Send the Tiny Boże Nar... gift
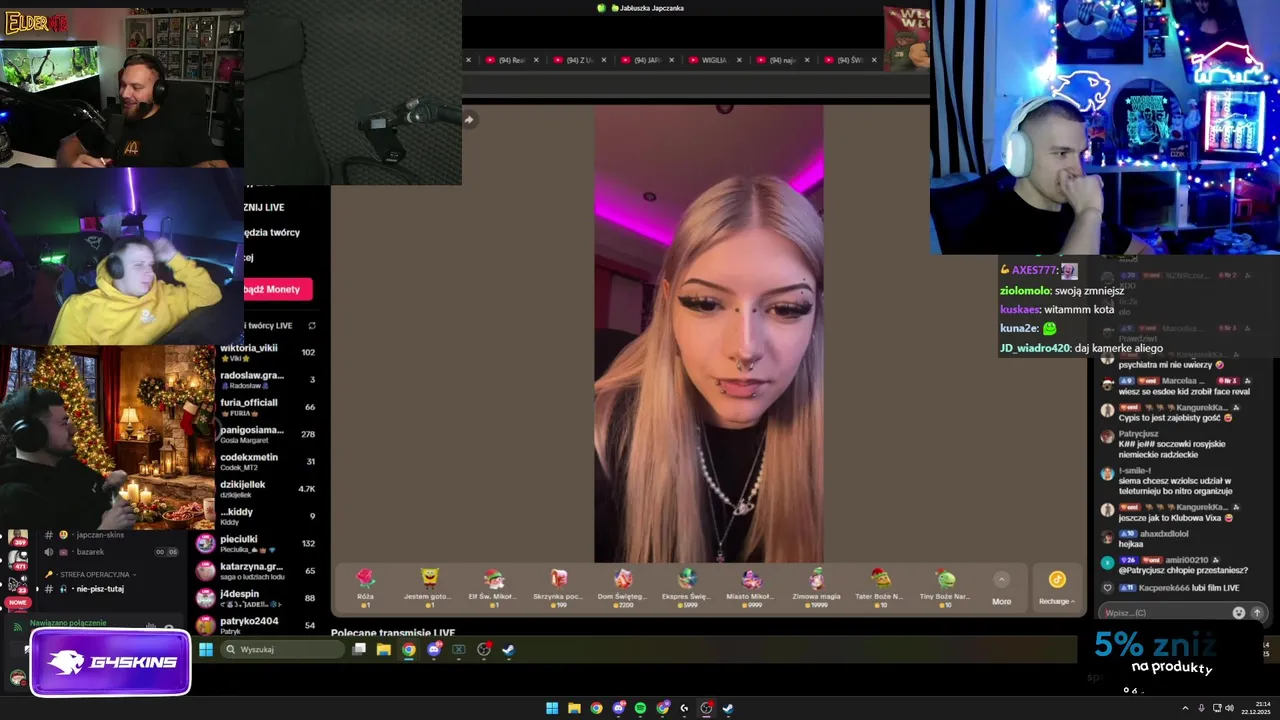The width and height of the screenshot is (1280, 720). click(945, 587)
